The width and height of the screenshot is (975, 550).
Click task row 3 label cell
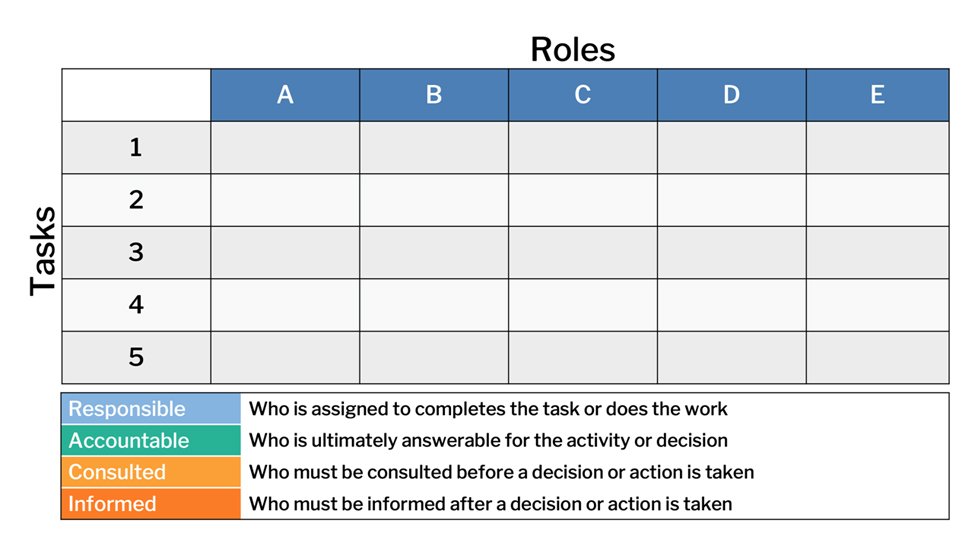[x=136, y=252]
